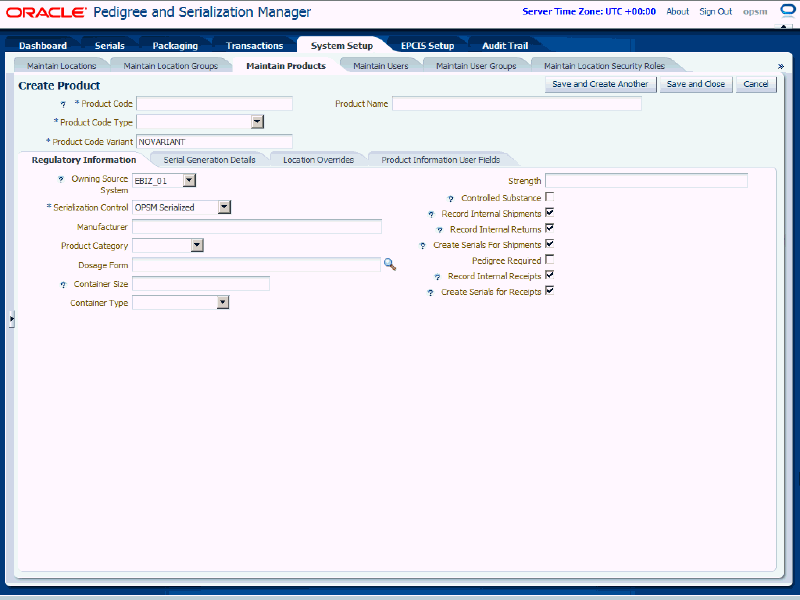The image size is (800, 600).
Task: Enable the Pedigree Required checkbox
Action: pos(549,260)
